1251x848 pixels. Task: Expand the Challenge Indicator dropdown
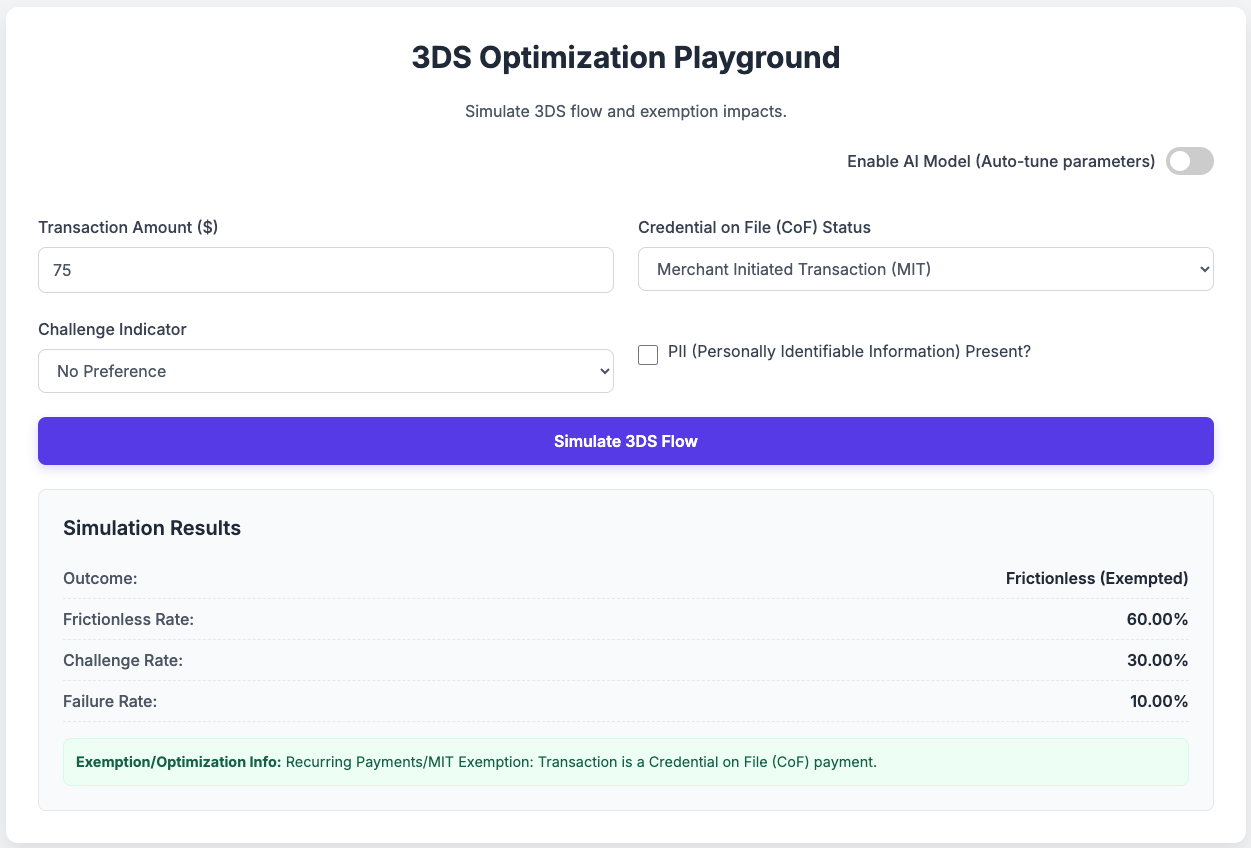[x=325, y=371]
